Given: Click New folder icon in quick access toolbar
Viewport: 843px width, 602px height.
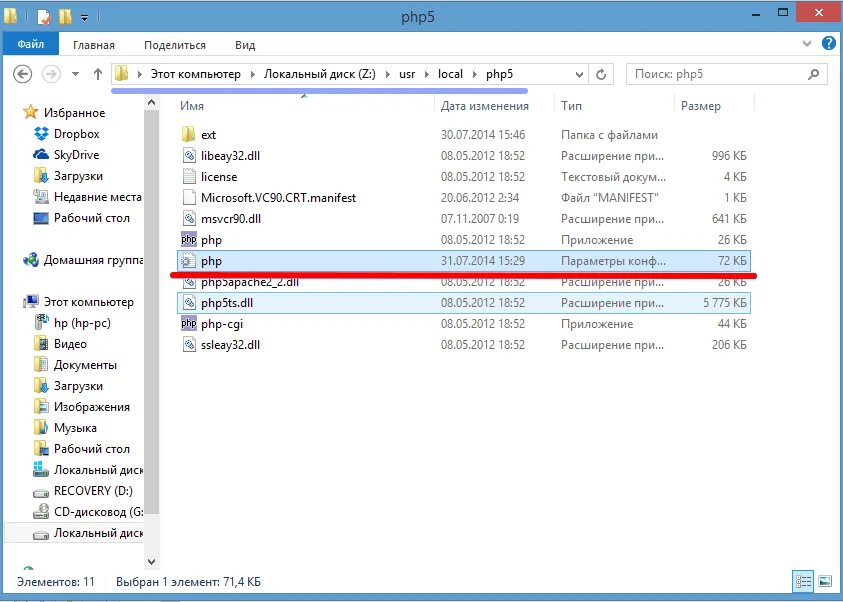Looking at the screenshot, I should pyautogui.click(x=65, y=17).
